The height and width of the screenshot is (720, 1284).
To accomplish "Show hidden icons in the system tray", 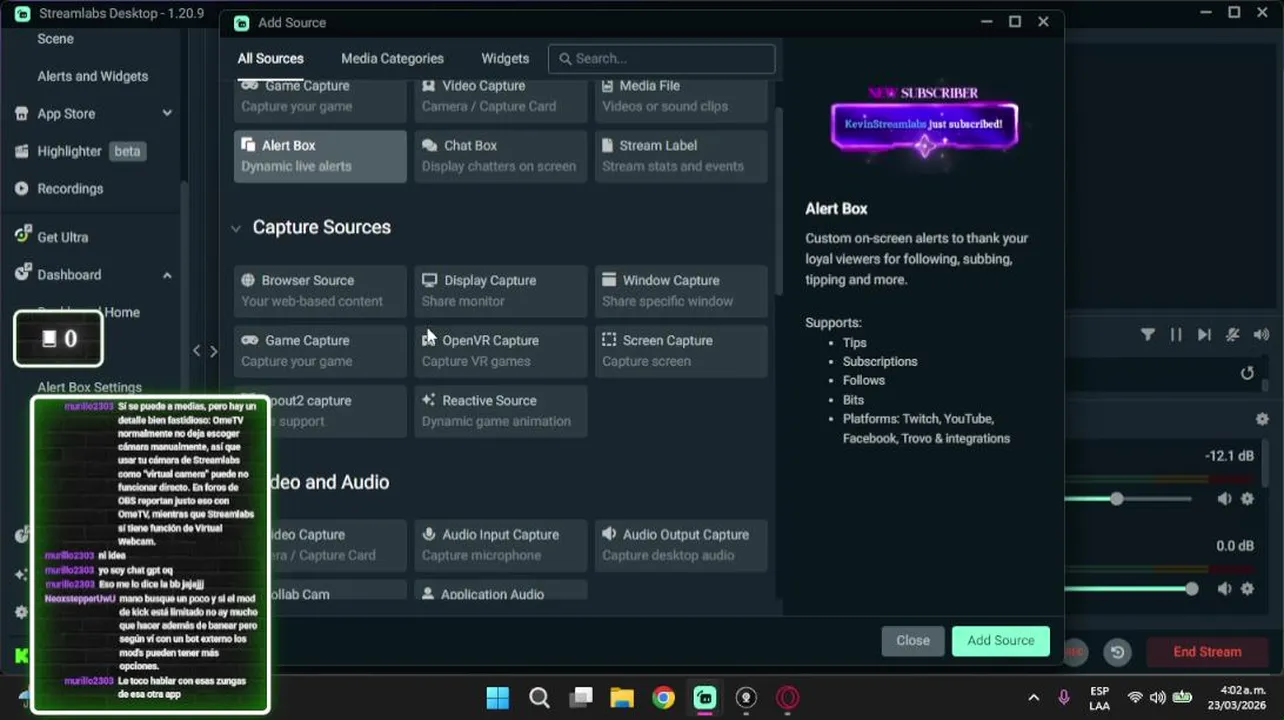I will [1033, 697].
